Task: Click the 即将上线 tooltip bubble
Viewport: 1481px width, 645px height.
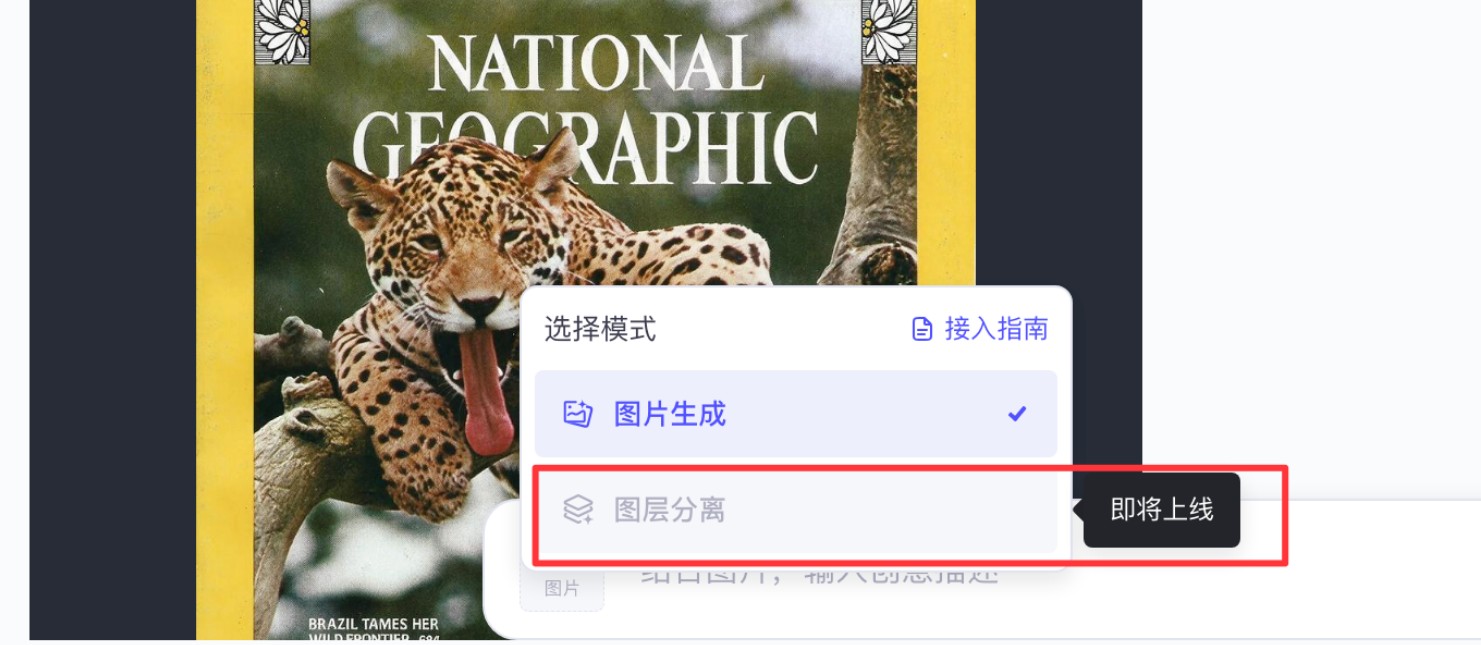Action: tap(1161, 510)
